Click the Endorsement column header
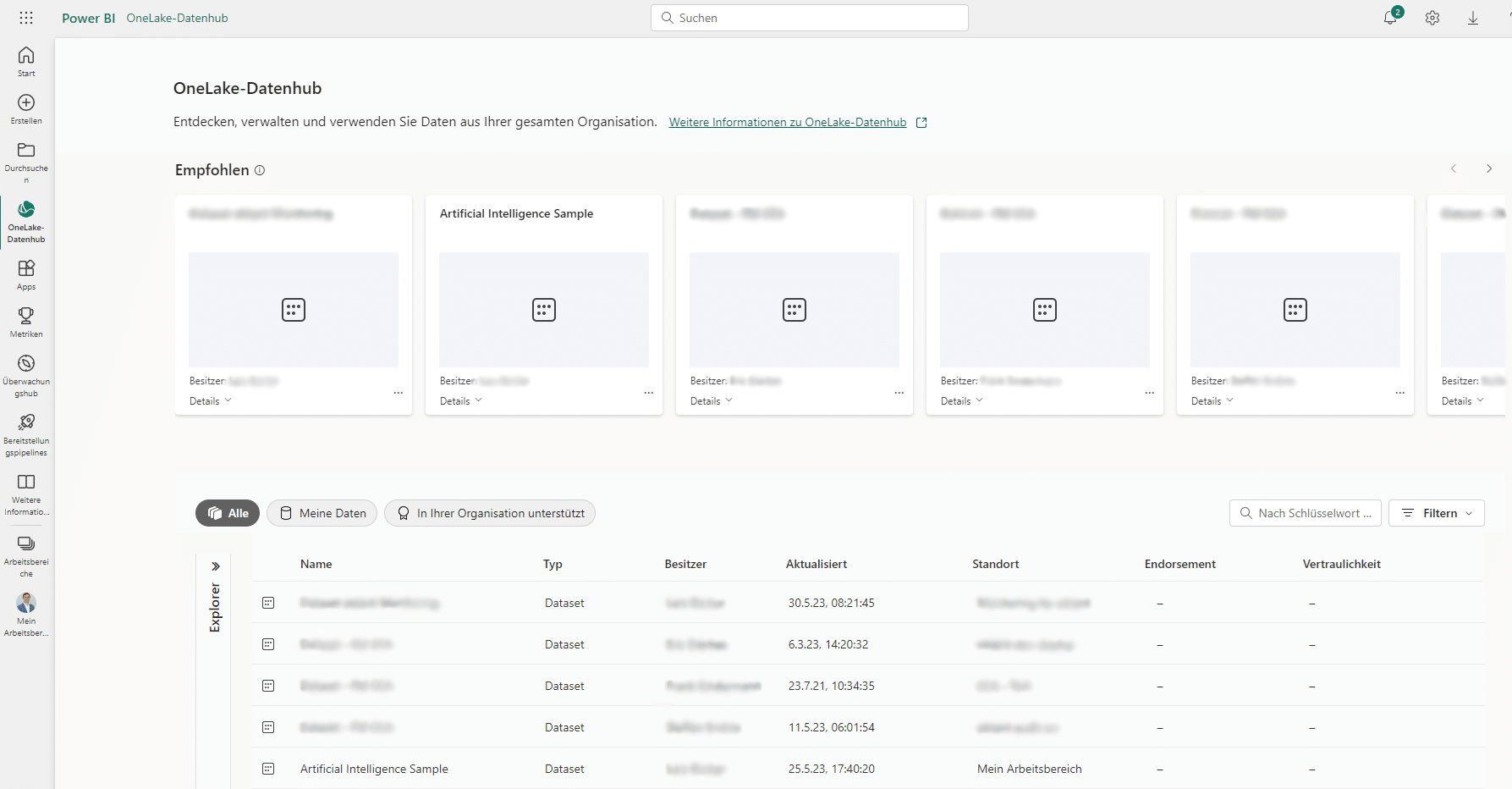Image resolution: width=1512 pixels, height=789 pixels. pyautogui.click(x=1180, y=564)
